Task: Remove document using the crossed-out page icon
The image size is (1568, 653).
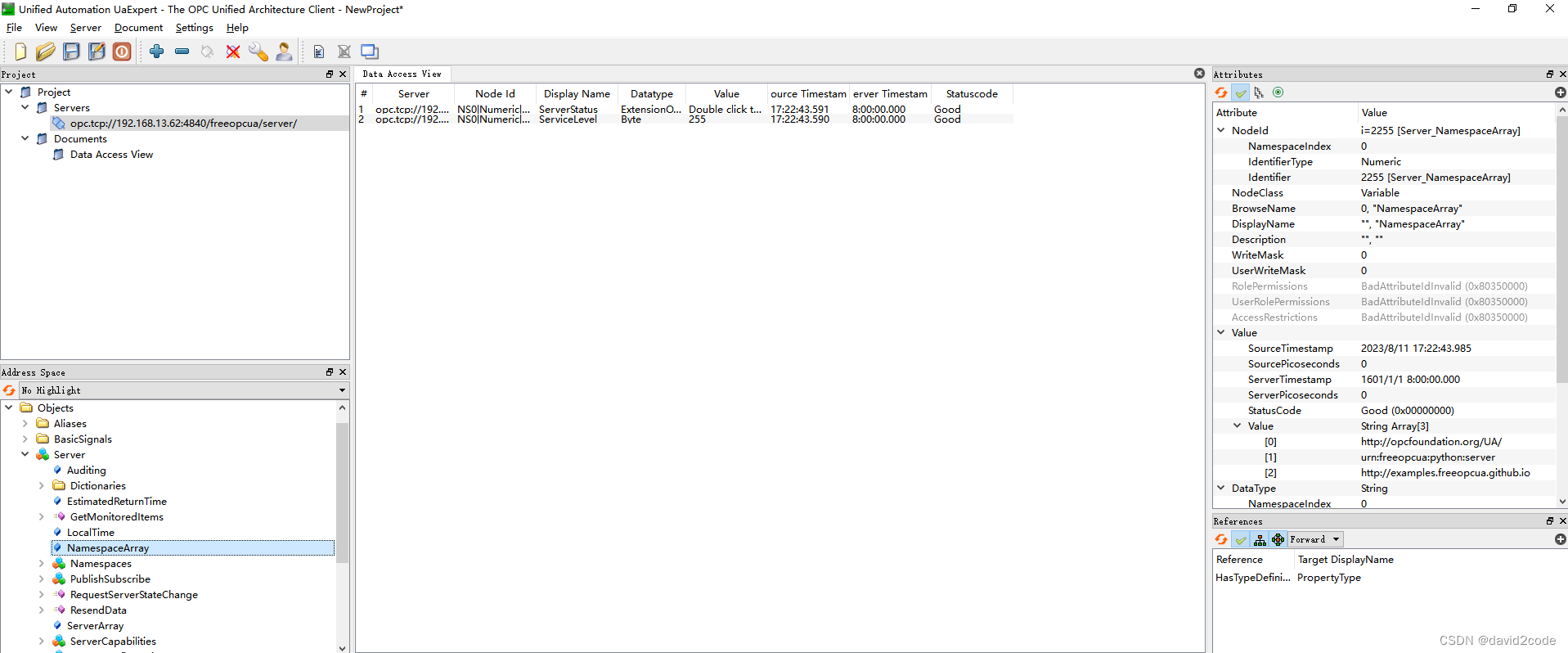Action: [344, 52]
